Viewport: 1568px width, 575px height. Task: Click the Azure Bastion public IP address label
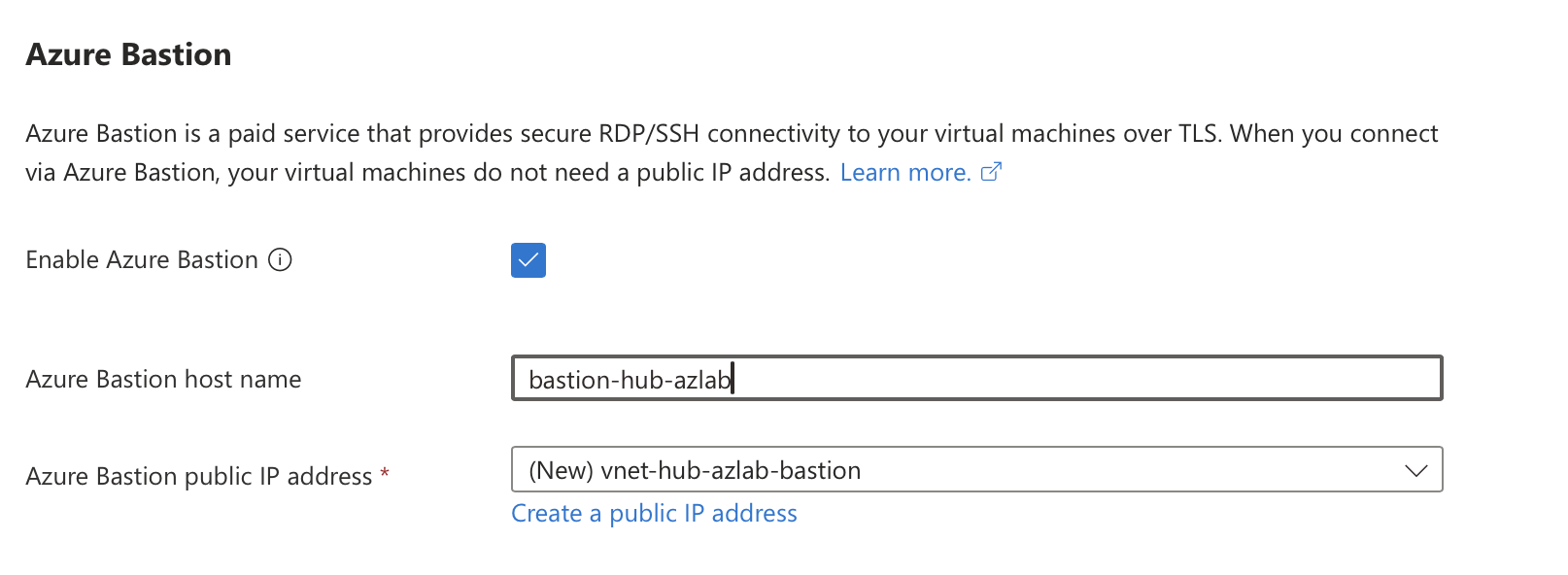click(x=199, y=476)
